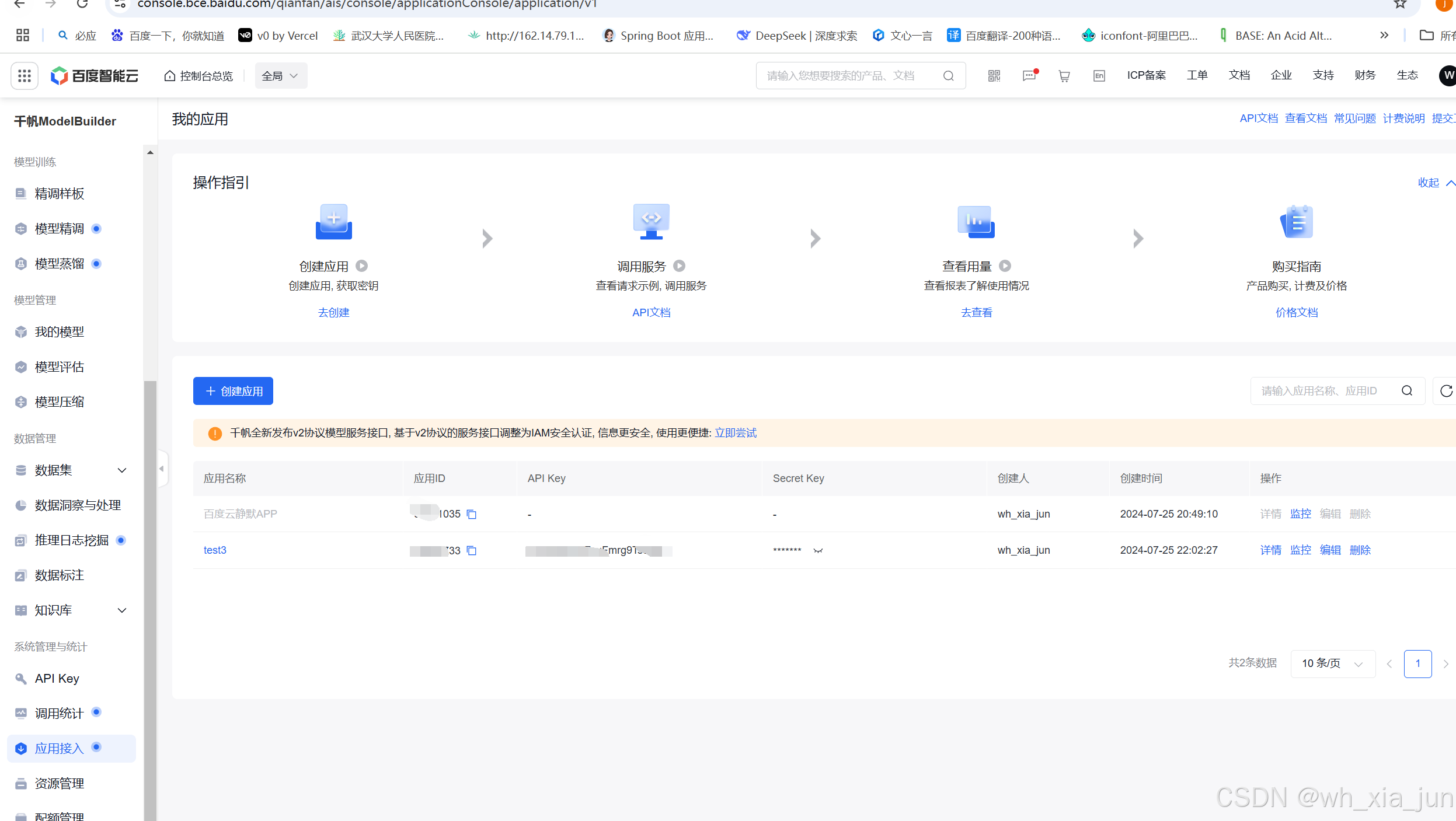The width and height of the screenshot is (1456, 821).
Task: Follow the 去创建 link
Action: click(334, 313)
